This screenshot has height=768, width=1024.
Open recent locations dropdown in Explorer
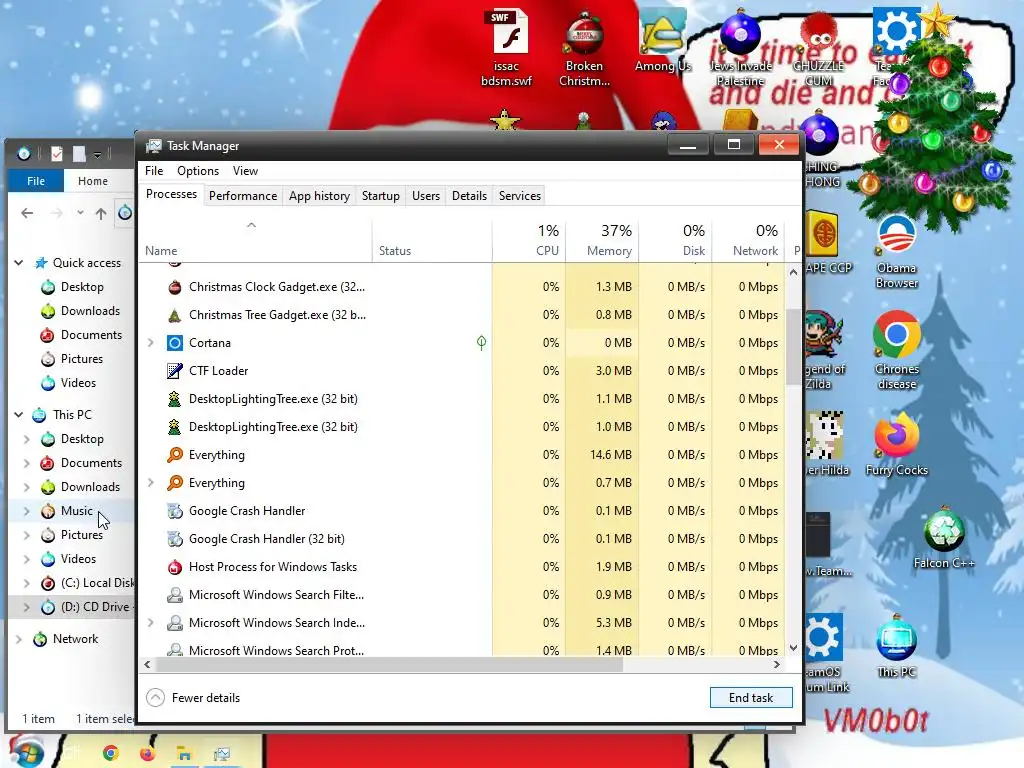click(x=80, y=213)
